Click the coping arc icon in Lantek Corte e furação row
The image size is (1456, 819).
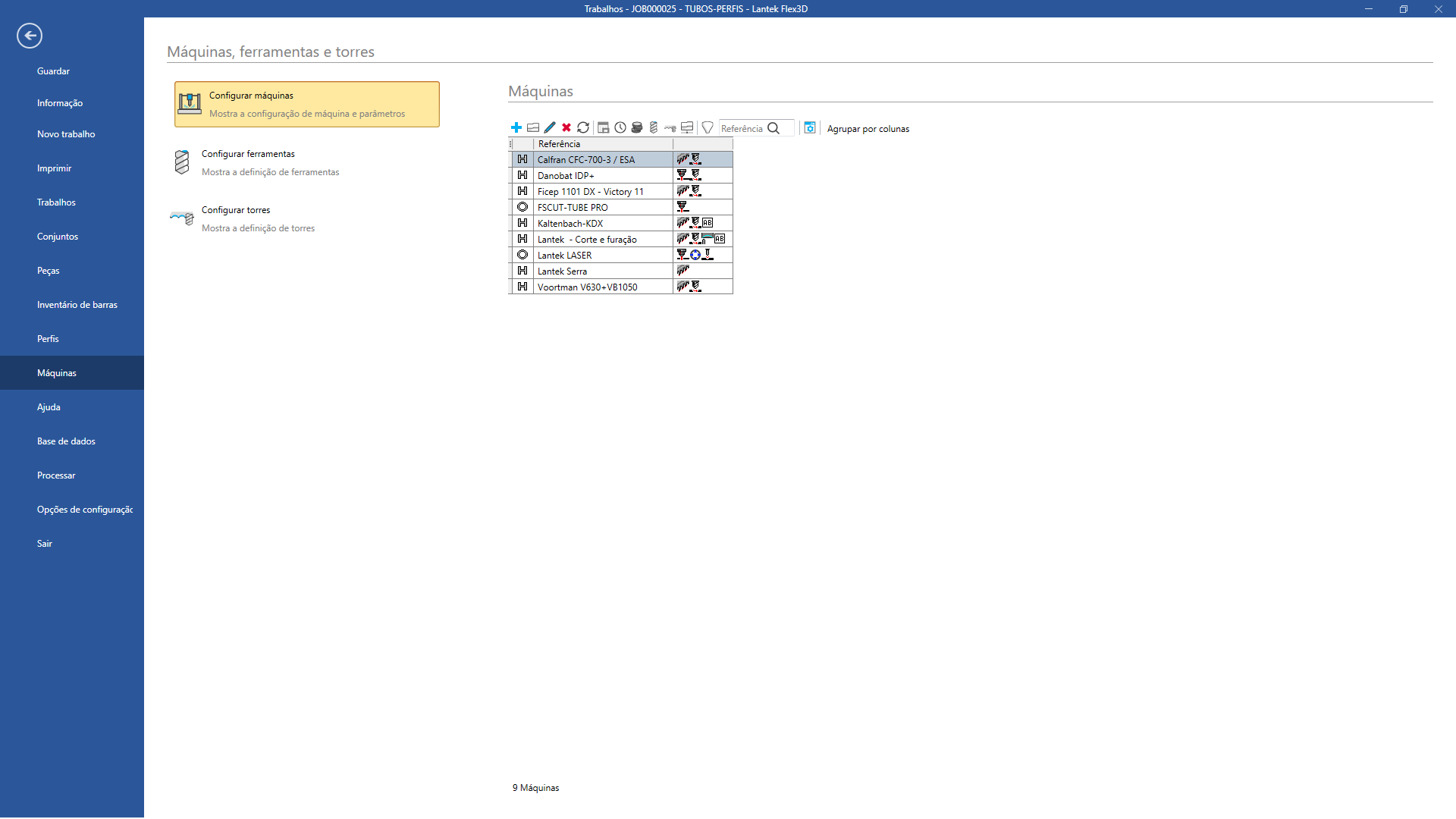[x=708, y=238]
